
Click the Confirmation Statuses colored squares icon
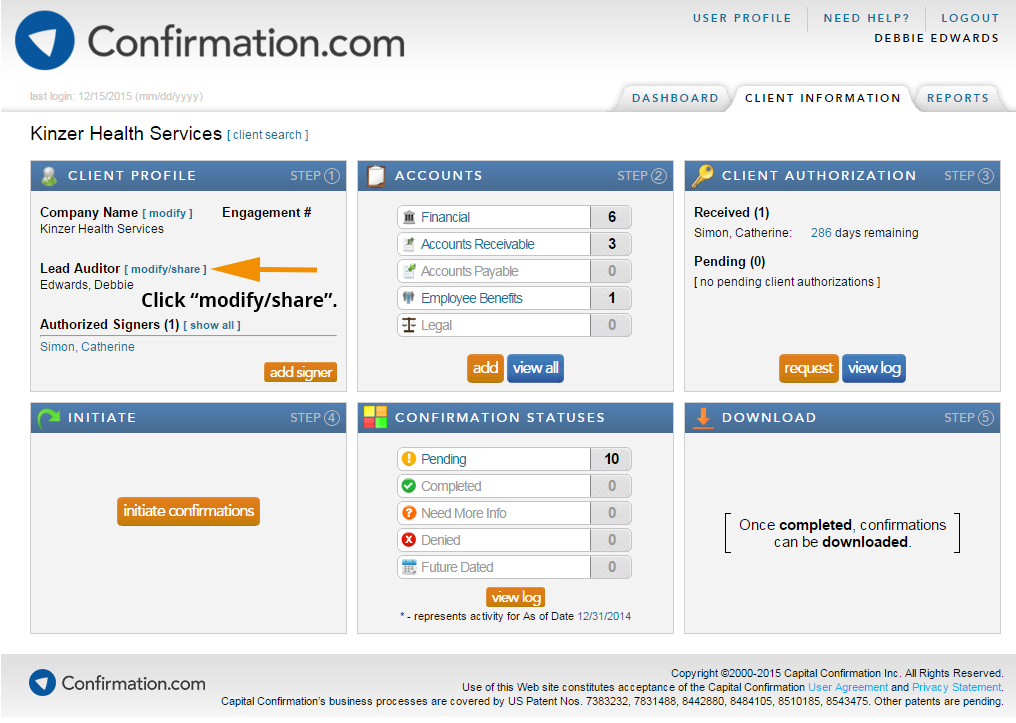point(376,418)
